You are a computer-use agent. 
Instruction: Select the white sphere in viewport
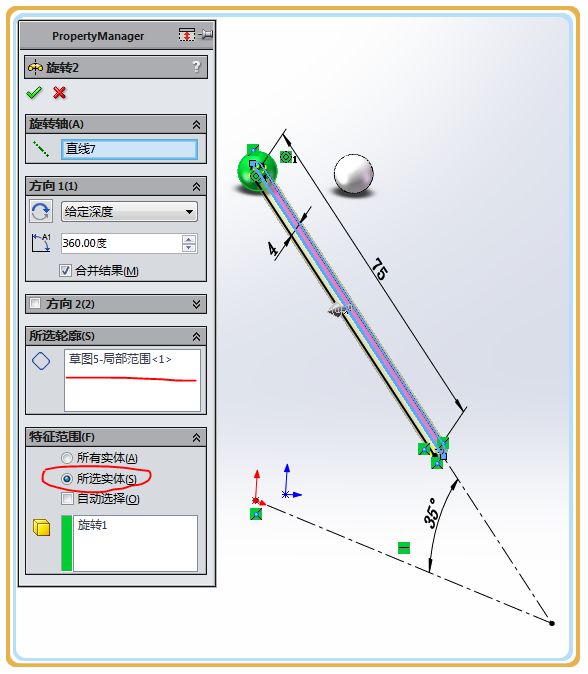[x=354, y=174]
